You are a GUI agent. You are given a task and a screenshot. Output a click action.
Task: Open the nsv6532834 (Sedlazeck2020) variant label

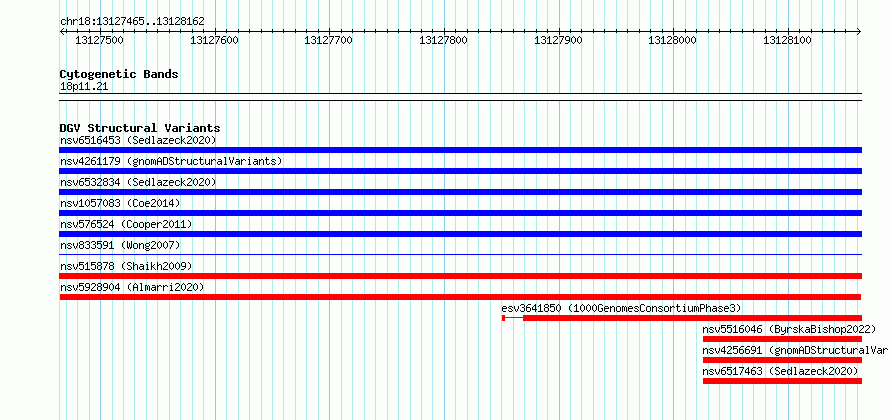click(x=138, y=182)
